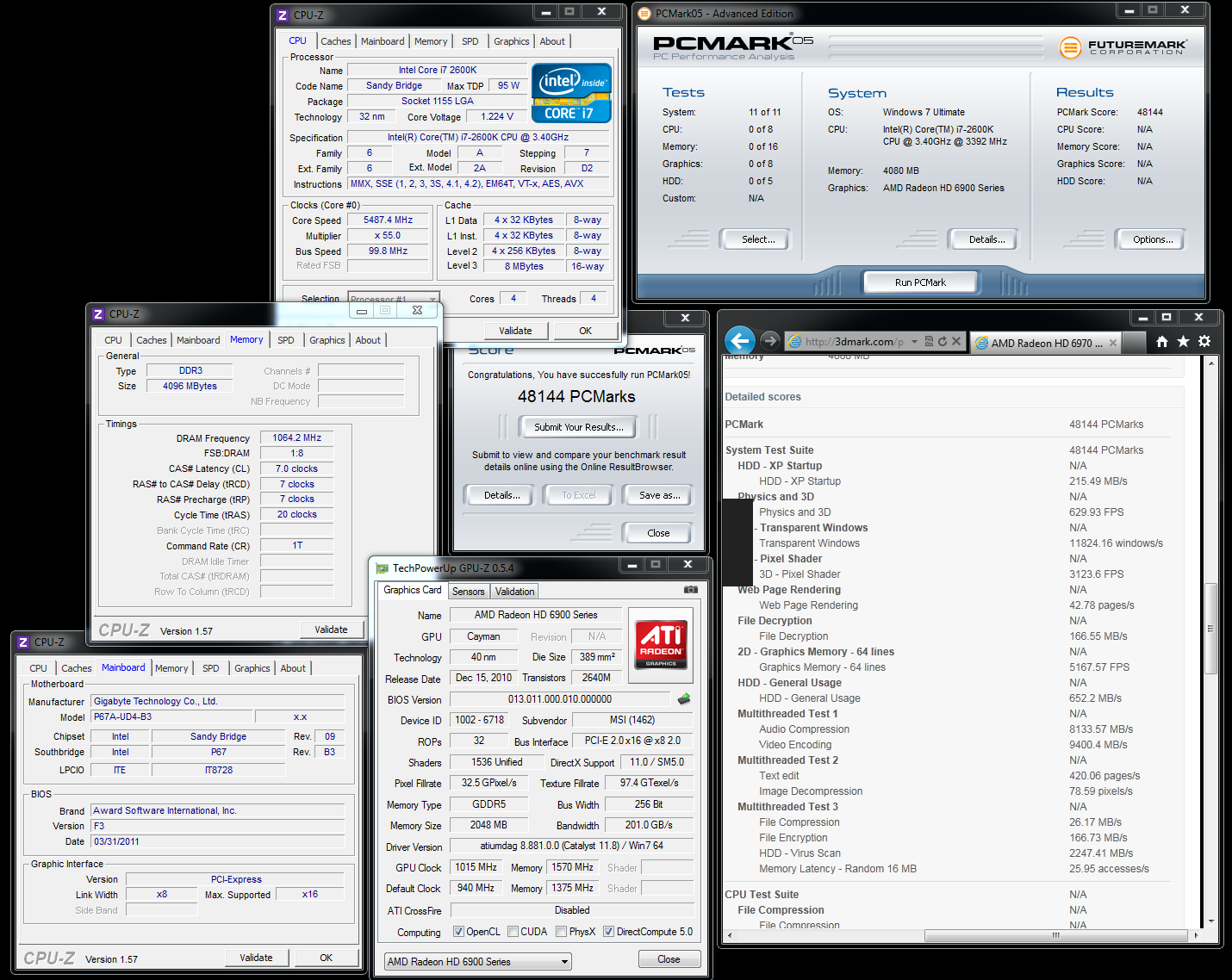Click the Futuremark Corporation logo
The height and width of the screenshot is (980, 1232).
(1122, 47)
